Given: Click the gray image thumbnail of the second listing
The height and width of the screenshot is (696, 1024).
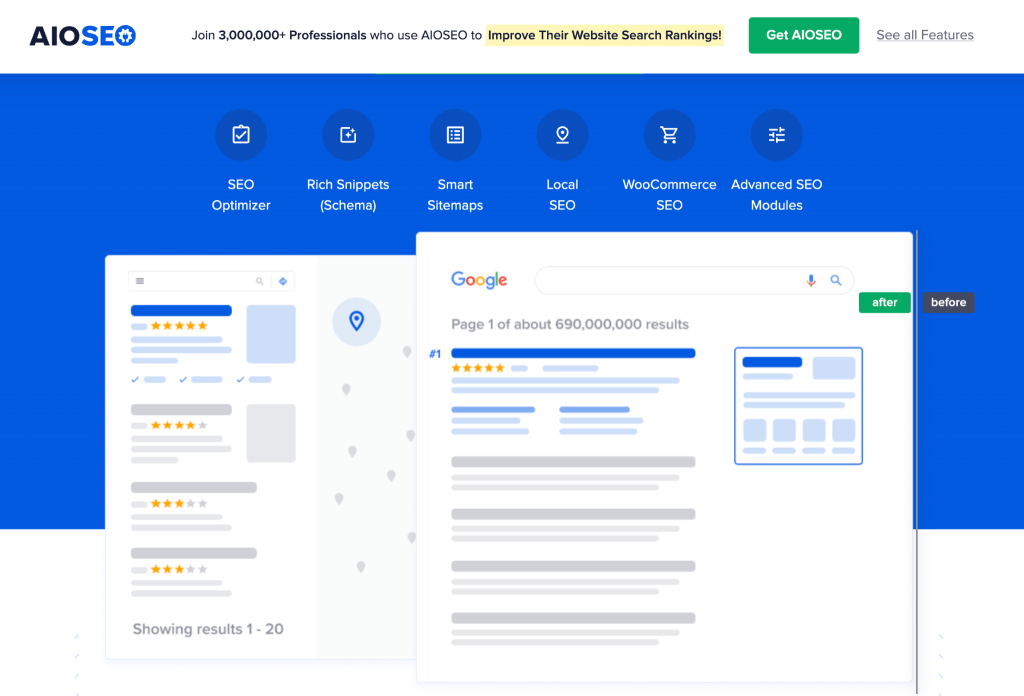Looking at the screenshot, I should (271, 433).
